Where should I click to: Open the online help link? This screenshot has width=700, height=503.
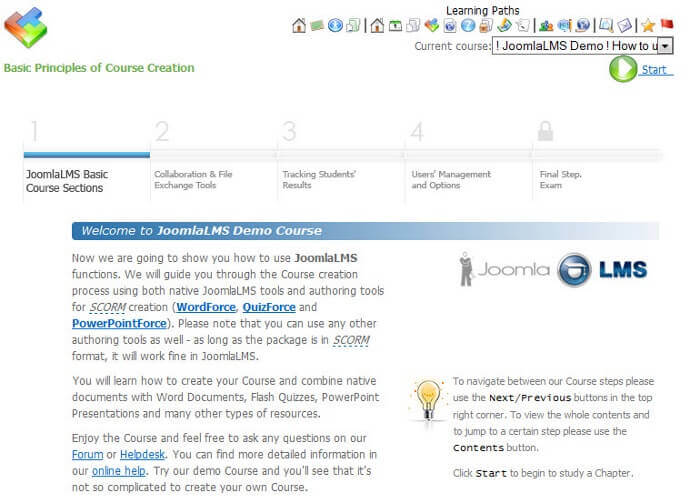[119, 471]
